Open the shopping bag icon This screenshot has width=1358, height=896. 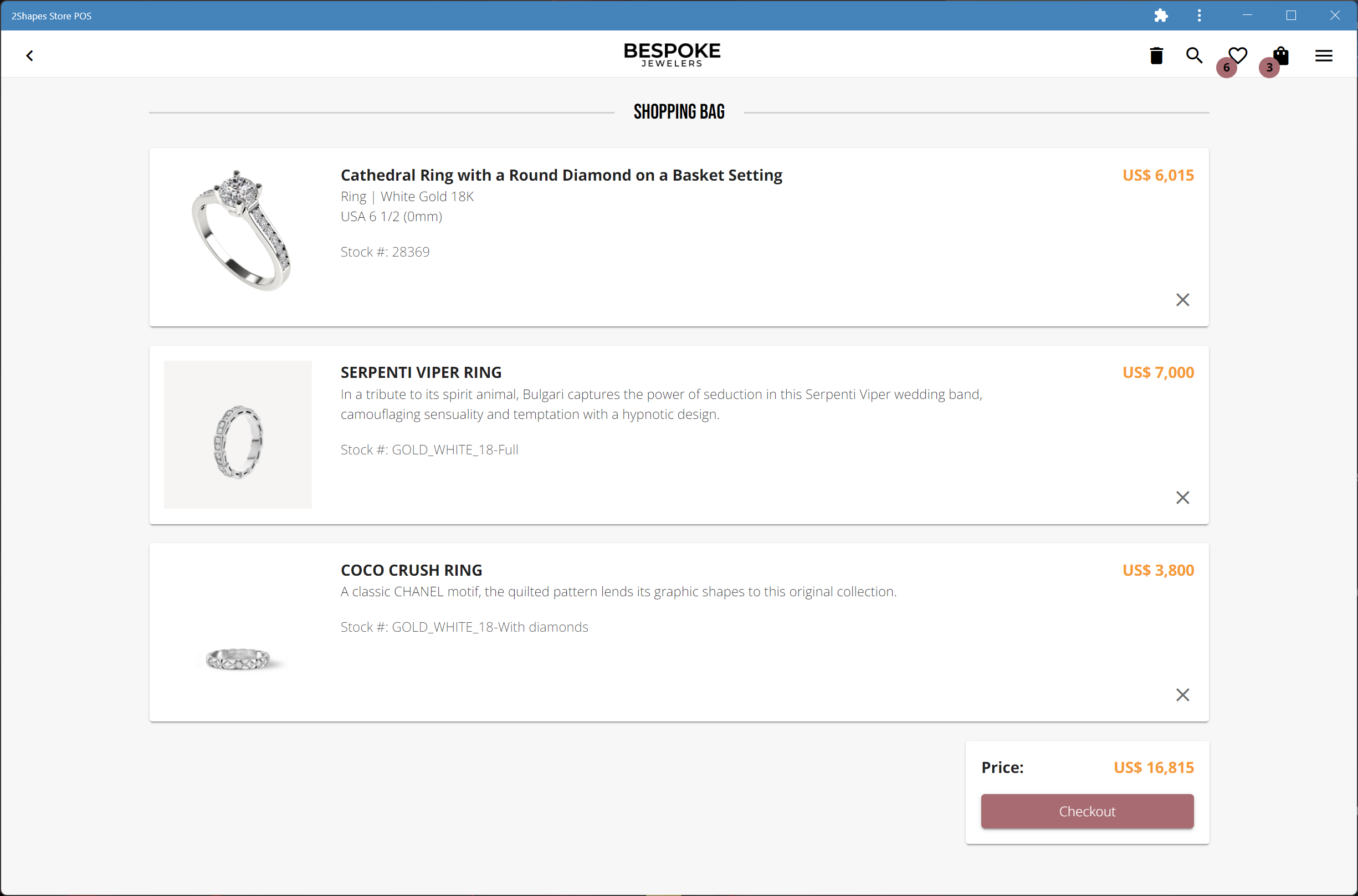pos(1281,55)
